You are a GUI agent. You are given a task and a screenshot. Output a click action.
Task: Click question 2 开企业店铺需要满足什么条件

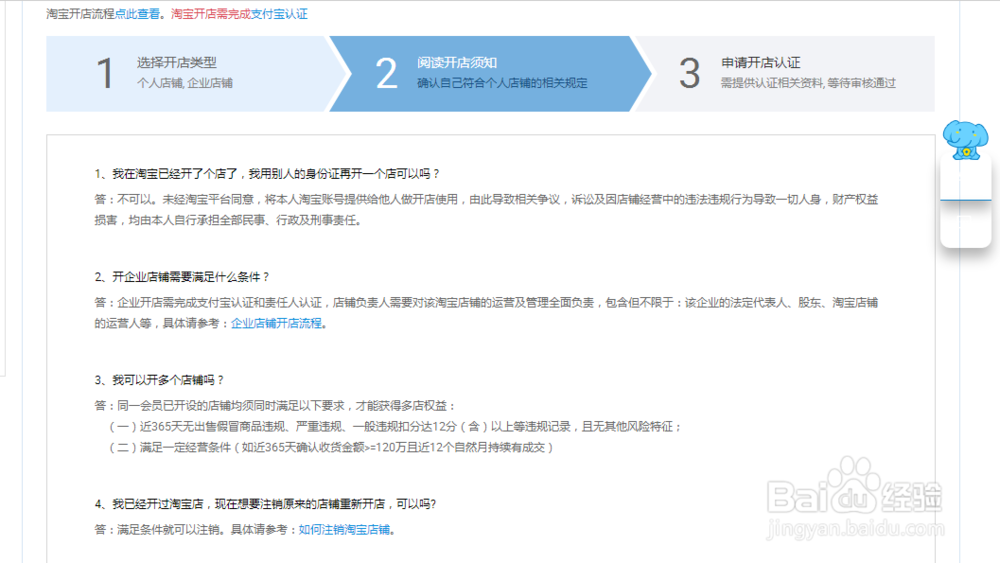coord(182,277)
